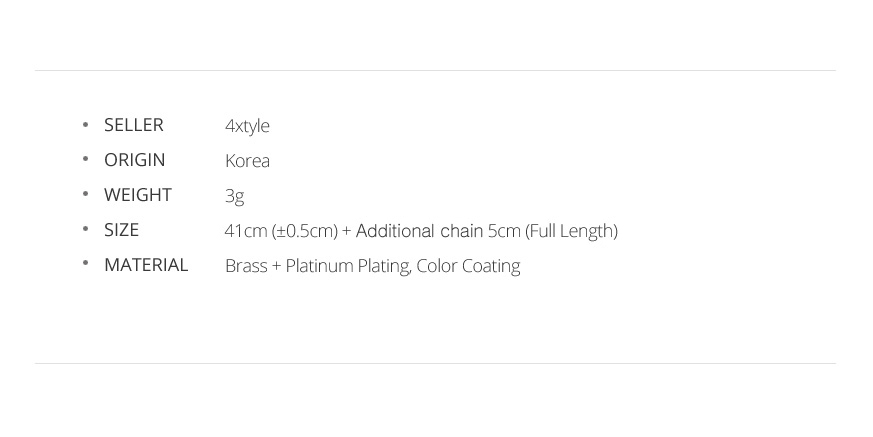Click the Color Coating text
The height and width of the screenshot is (437, 873).
coord(468,266)
